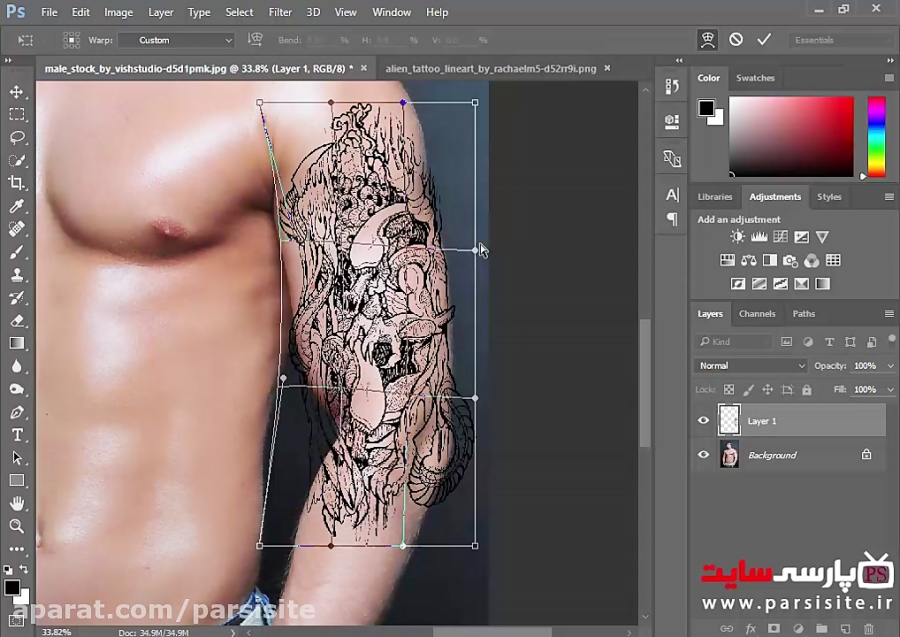This screenshot has width=900, height=637.
Task: Switch to the Libraries tab
Action: click(x=715, y=196)
